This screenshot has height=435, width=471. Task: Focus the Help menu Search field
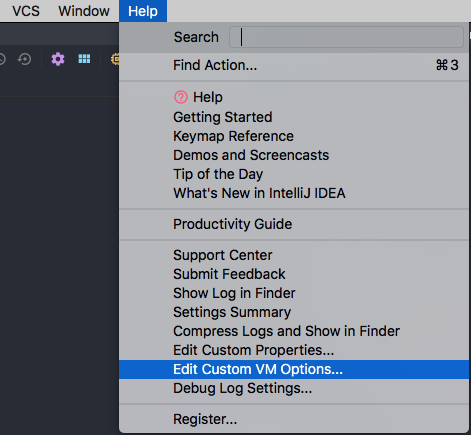click(x=346, y=37)
